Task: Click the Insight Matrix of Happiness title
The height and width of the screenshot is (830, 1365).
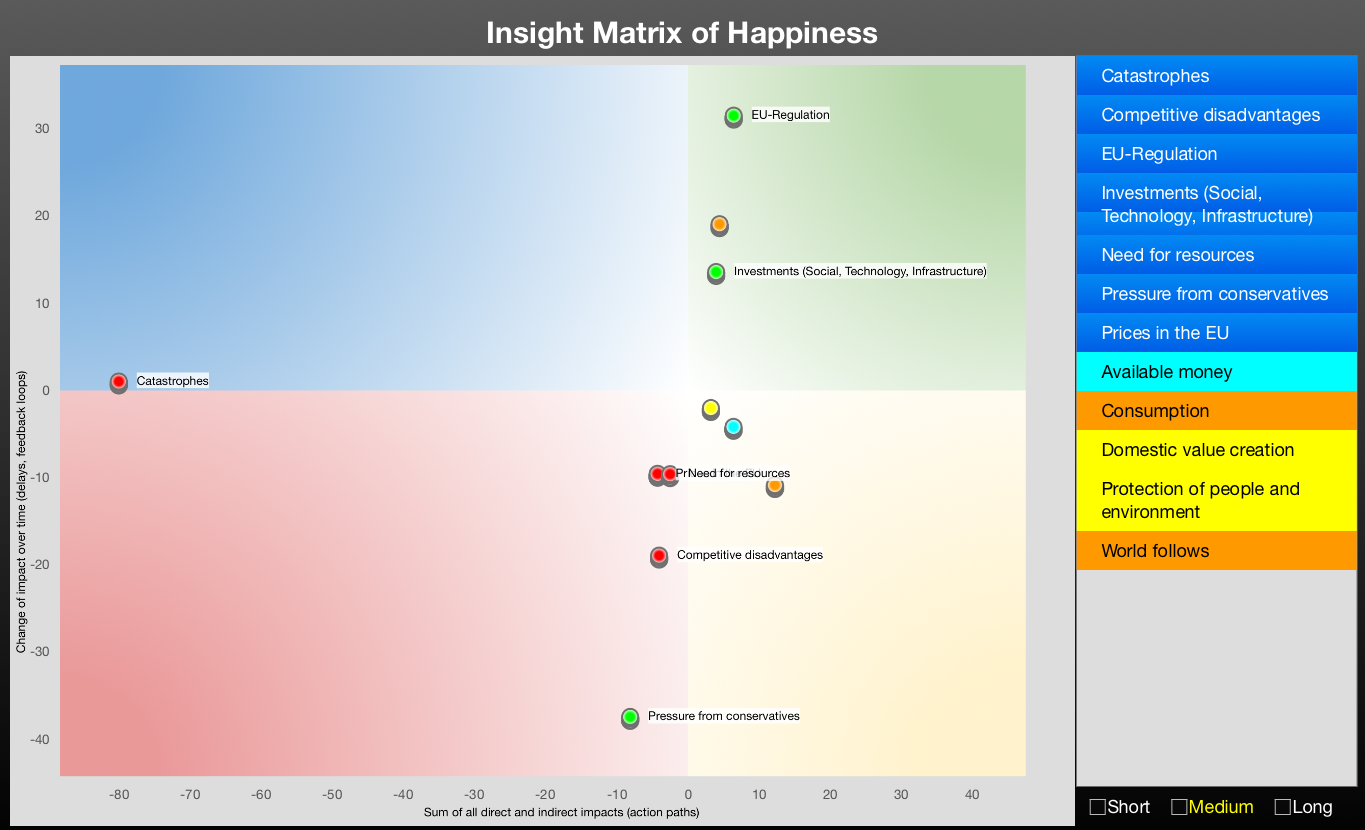Action: pyautogui.click(x=682, y=33)
